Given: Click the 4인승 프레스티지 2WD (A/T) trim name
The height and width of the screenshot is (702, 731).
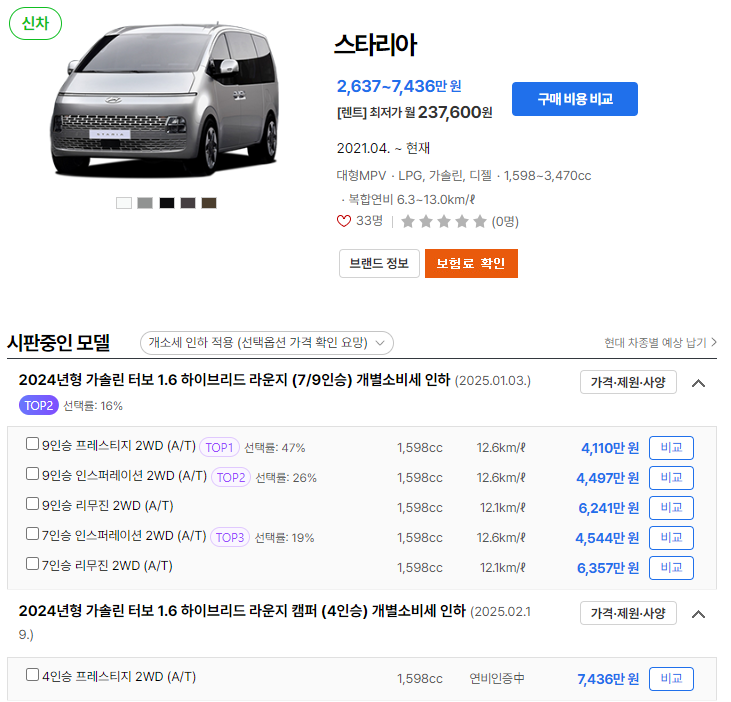Looking at the screenshot, I should (x=119, y=676).
